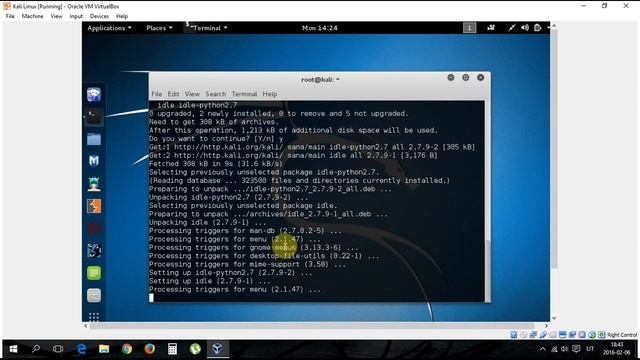Open the terminal View menu

[192, 94]
